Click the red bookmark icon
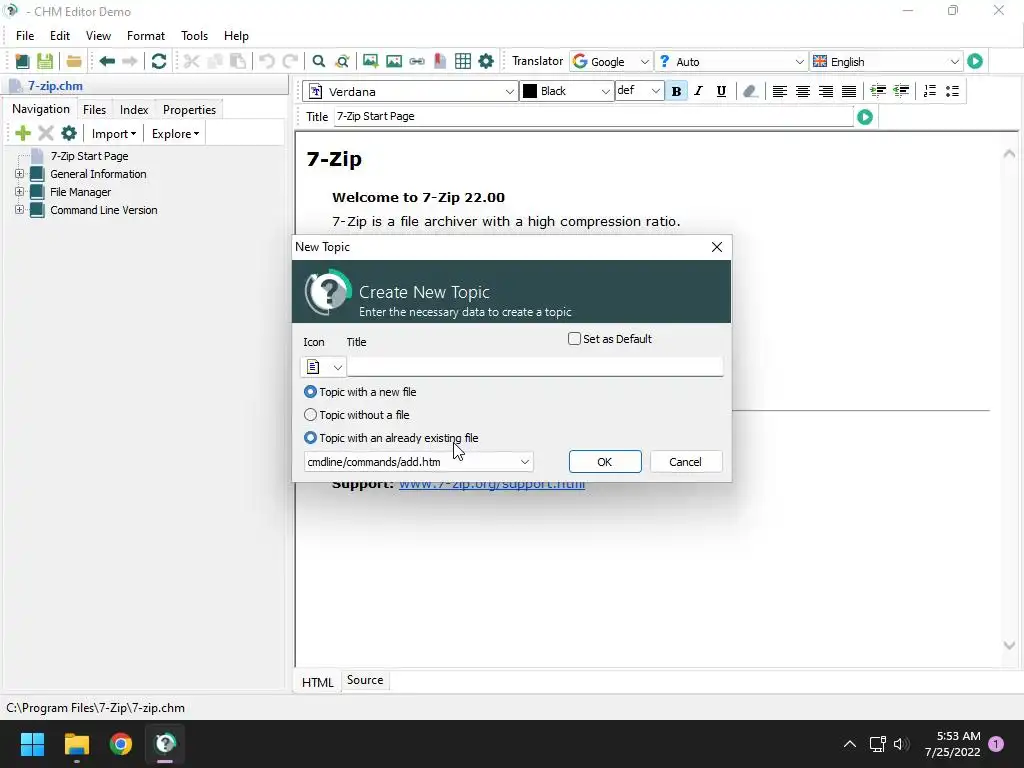This screenshot has width=1024, height=768. coord(440,61)
